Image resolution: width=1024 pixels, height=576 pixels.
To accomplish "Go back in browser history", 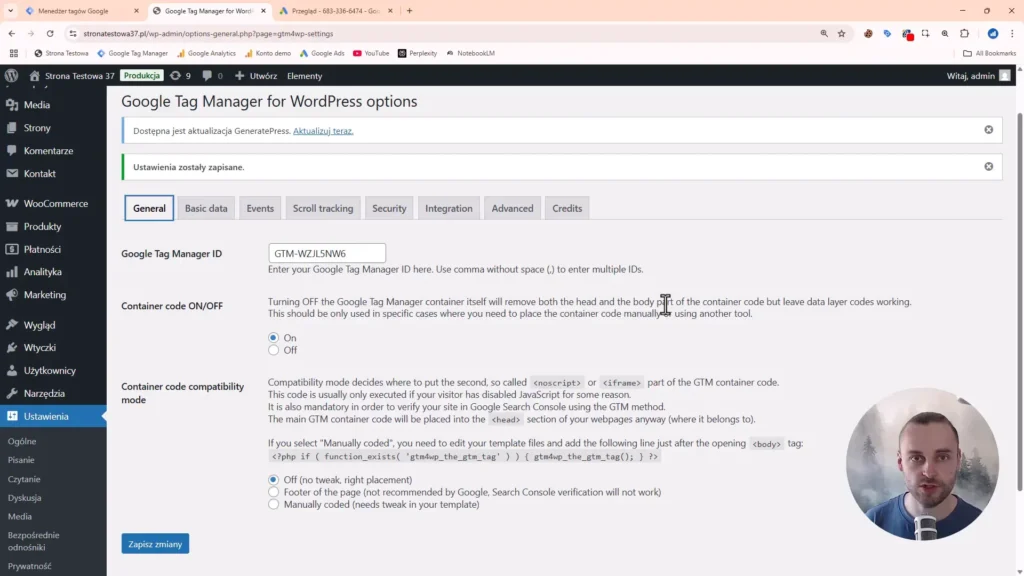I will pos(12,33).
